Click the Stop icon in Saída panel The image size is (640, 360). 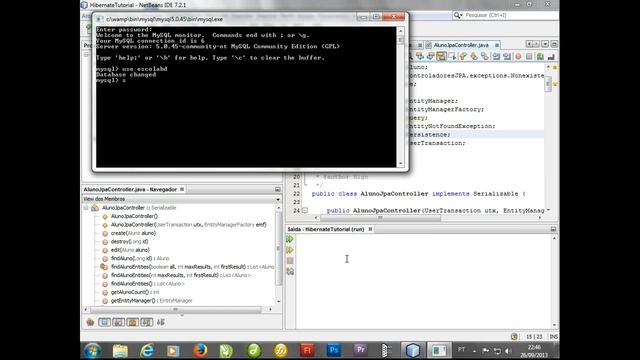pos(290,260)
